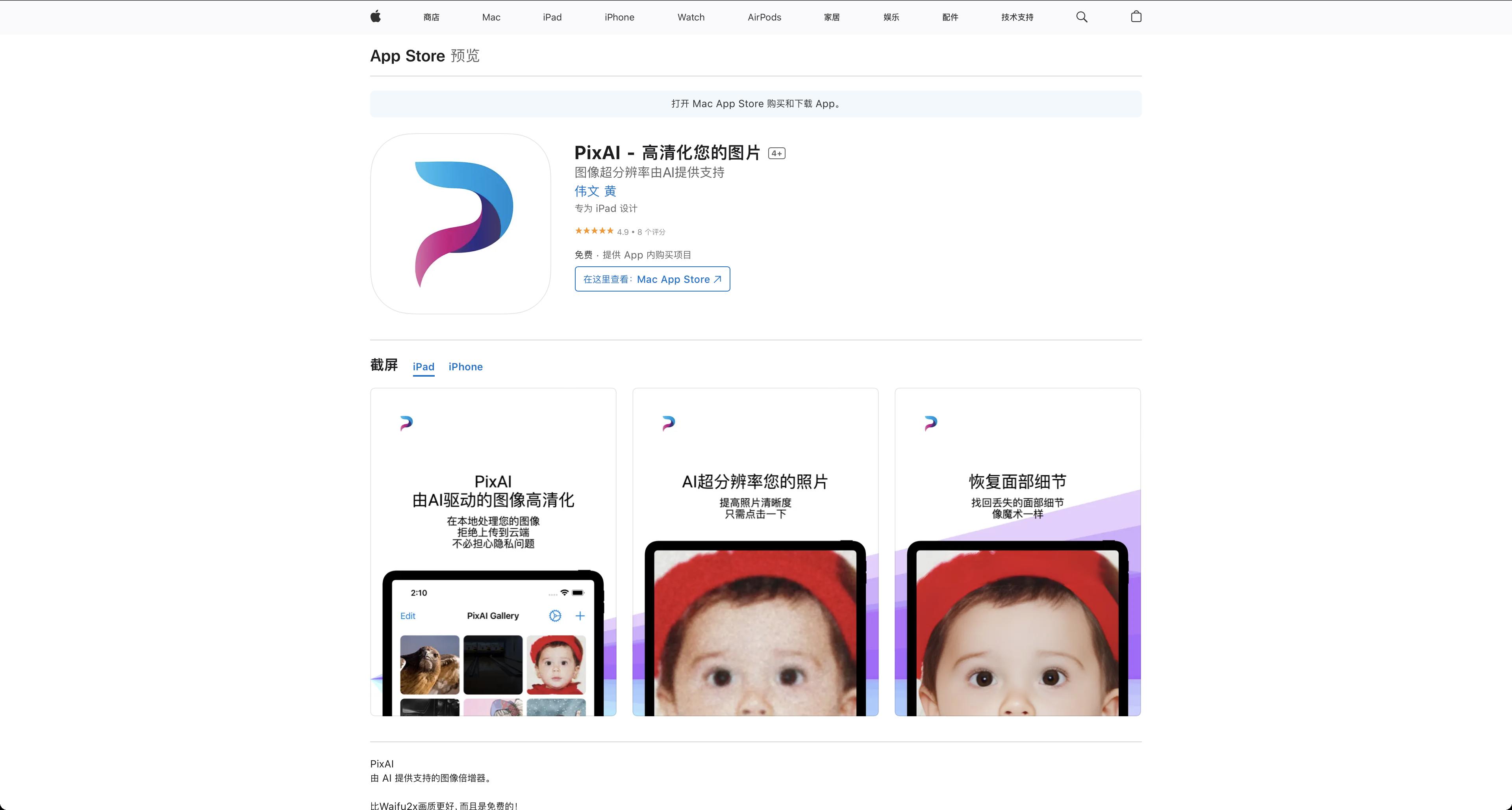Screen dimensions: 1512x810
Task: Open developer link 伟文 黄
Action: coord(595,191)
